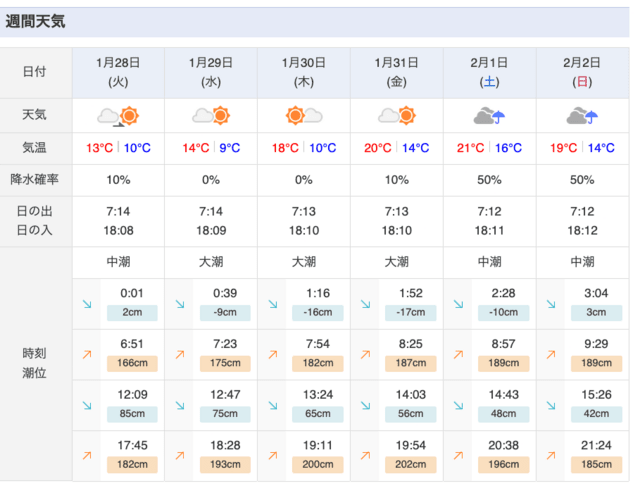Click the high temperature 21°C
The height and width of the screenshot is (486, 640).
(470, 148)
